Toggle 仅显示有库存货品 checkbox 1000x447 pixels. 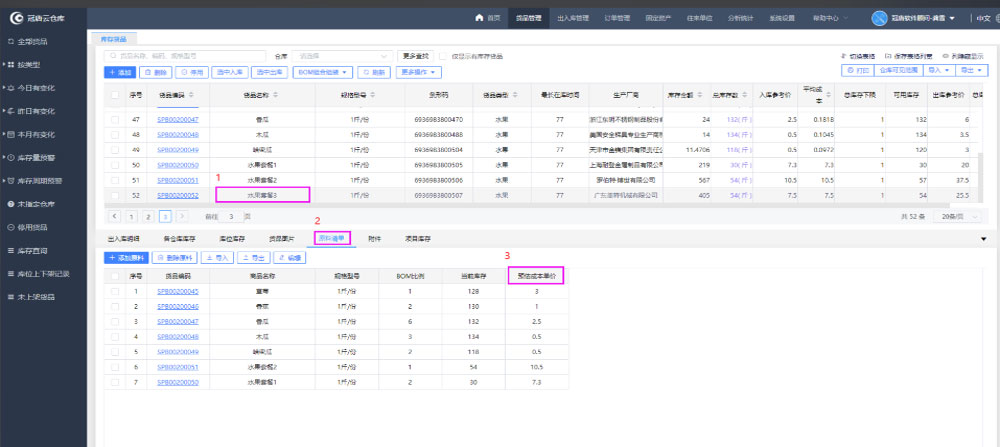pyautogui.click(x=443, y=56)
